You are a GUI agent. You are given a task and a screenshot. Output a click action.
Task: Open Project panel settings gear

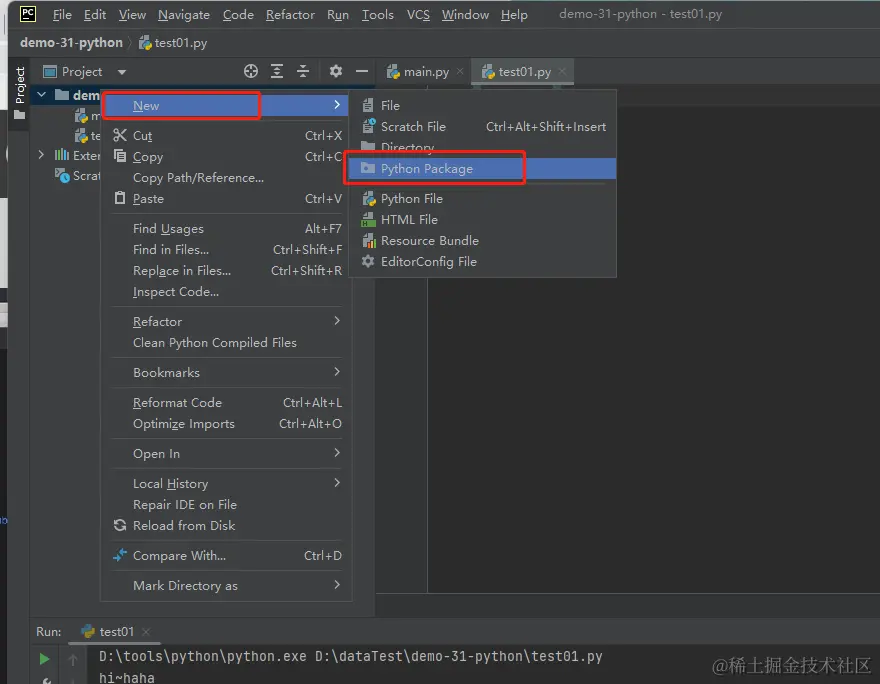(x=336, y=71)
